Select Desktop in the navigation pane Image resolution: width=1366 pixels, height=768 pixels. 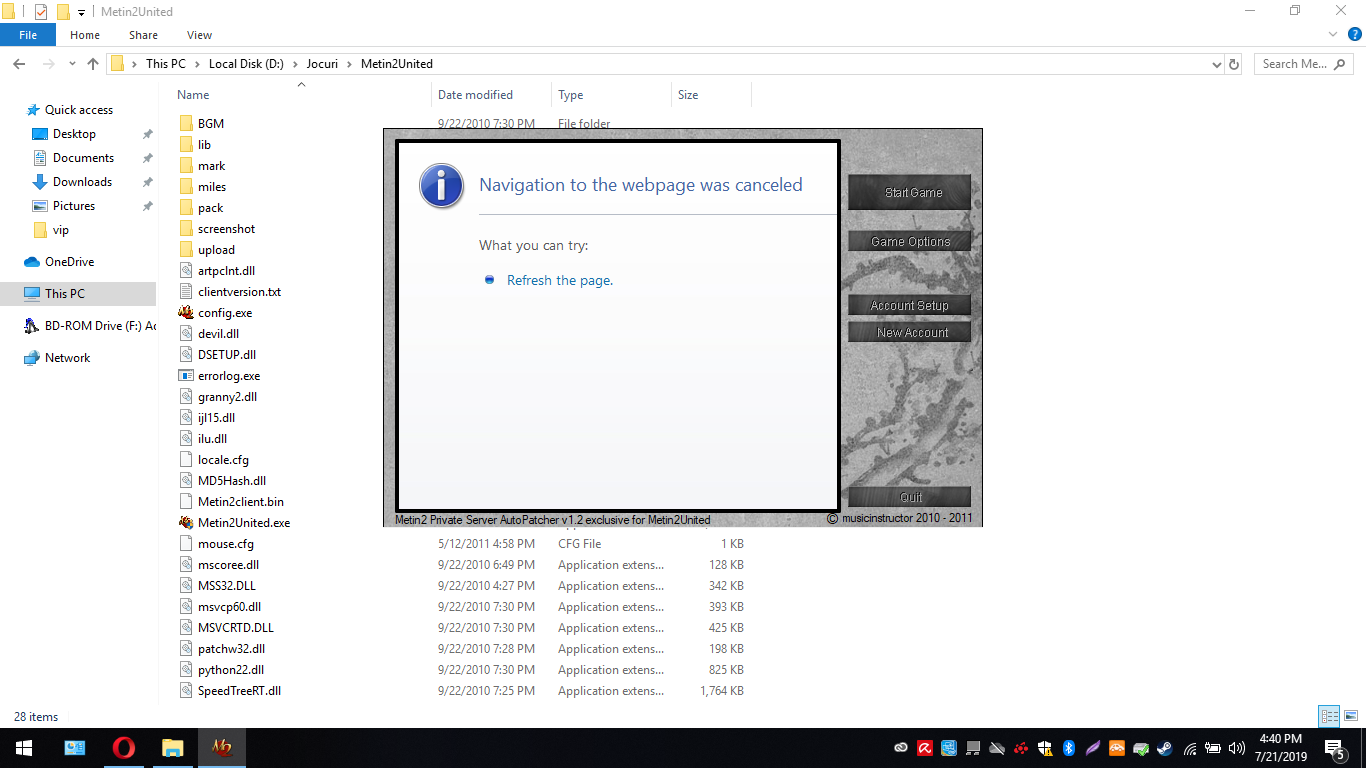pyautogui.click(x=74, y=134)
